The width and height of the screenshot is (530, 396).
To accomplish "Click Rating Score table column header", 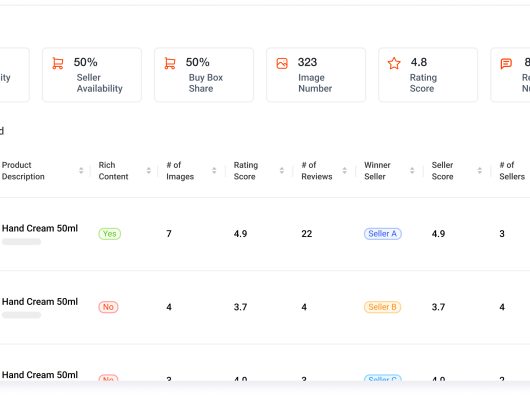I will (246, 171).
